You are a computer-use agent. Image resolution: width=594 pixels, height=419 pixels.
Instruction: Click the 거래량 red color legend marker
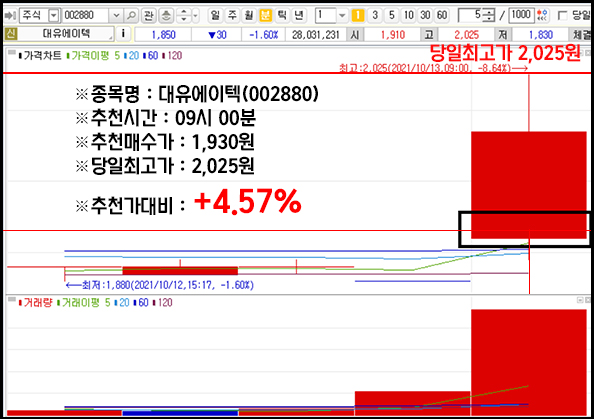point(20,303)
